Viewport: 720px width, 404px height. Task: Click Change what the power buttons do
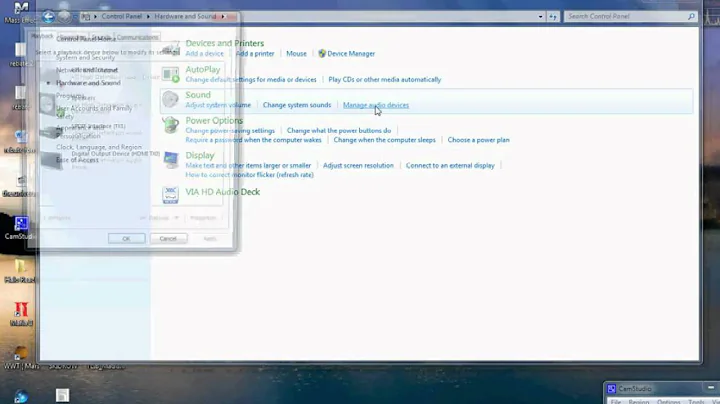click(x=339, y=131)
